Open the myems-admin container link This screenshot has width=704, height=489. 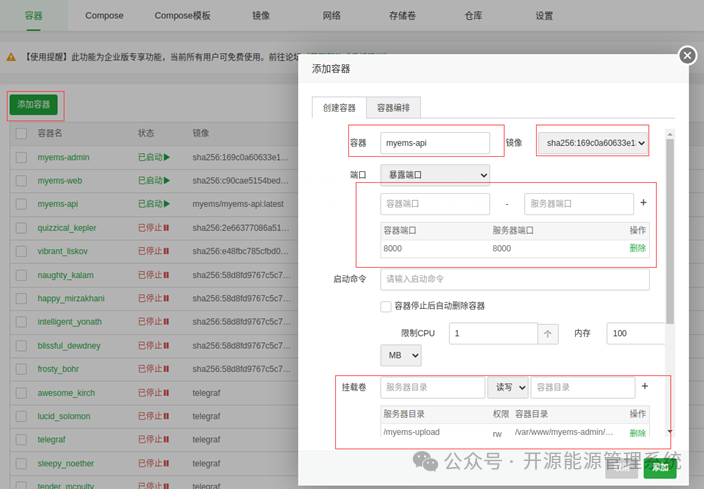click(63, 158)
